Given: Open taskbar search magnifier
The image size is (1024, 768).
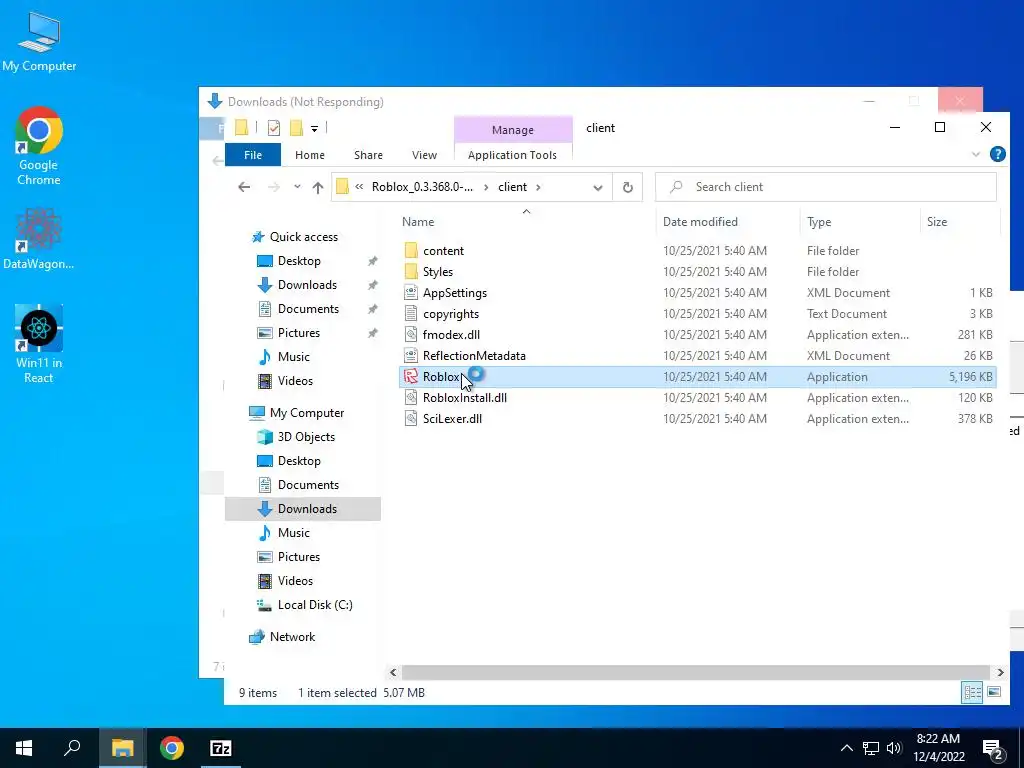Looking at the screenshot, I should (72, 748).
